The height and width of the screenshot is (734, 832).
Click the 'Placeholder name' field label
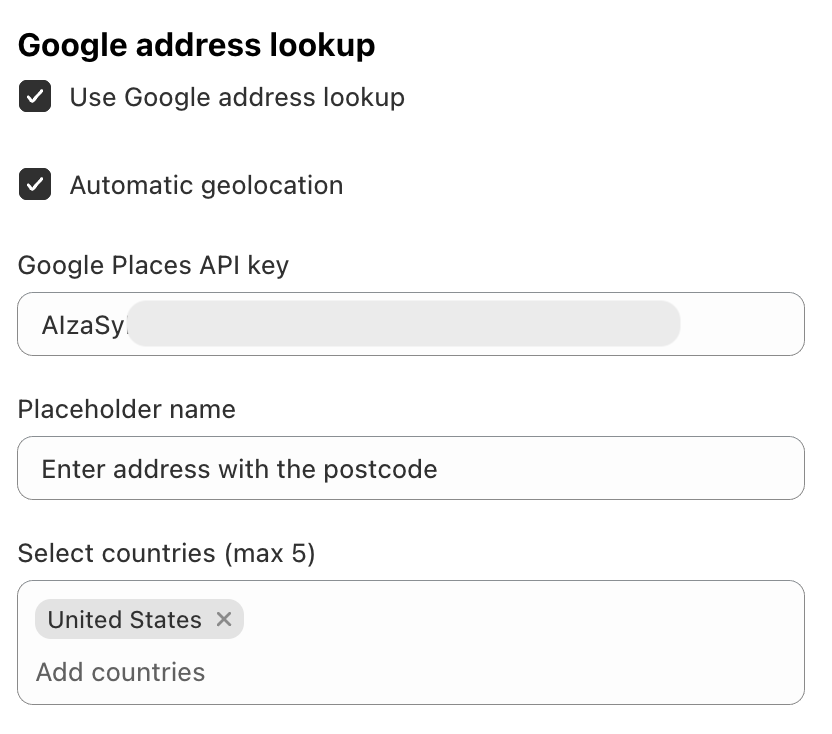click(x=127, y=409)
